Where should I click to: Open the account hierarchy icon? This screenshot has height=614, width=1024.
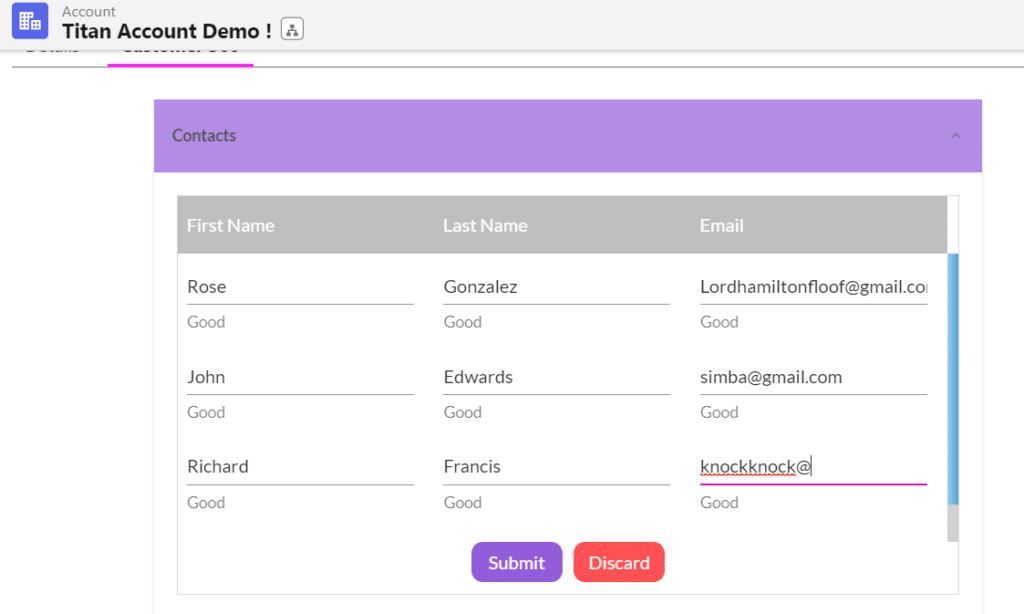(292, 29)
